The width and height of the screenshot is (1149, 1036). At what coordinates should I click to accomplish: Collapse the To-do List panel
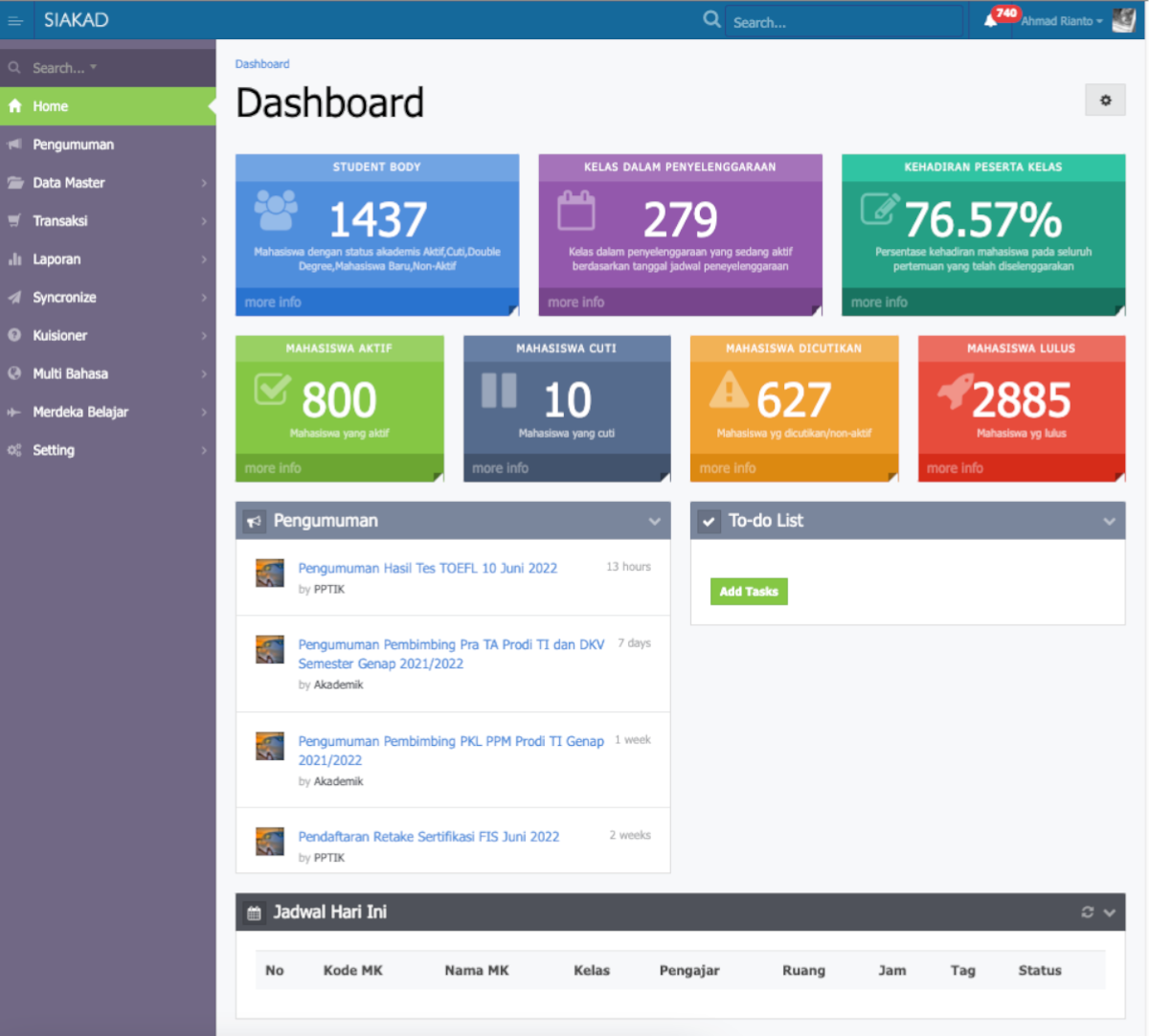1109,522
